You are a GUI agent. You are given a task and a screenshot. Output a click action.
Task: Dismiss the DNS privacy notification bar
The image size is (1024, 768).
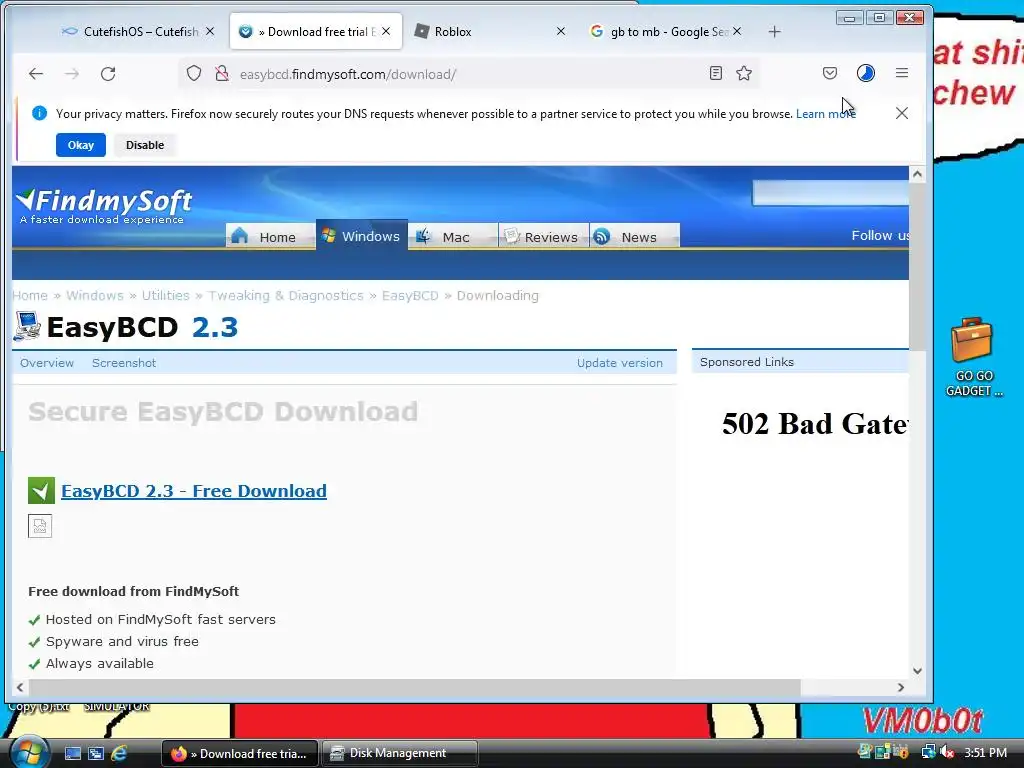click(x=902, y=113)
